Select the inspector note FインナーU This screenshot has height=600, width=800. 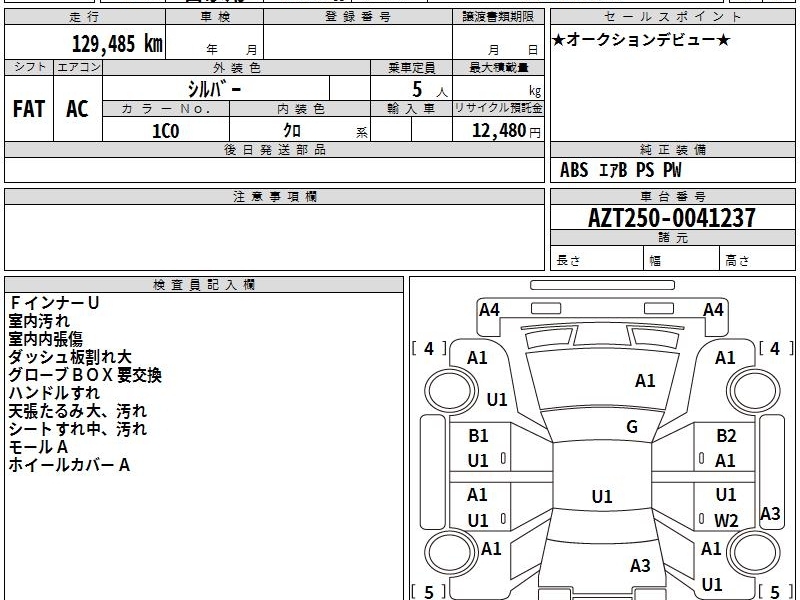pyautogui.click(x=54, y=303)
